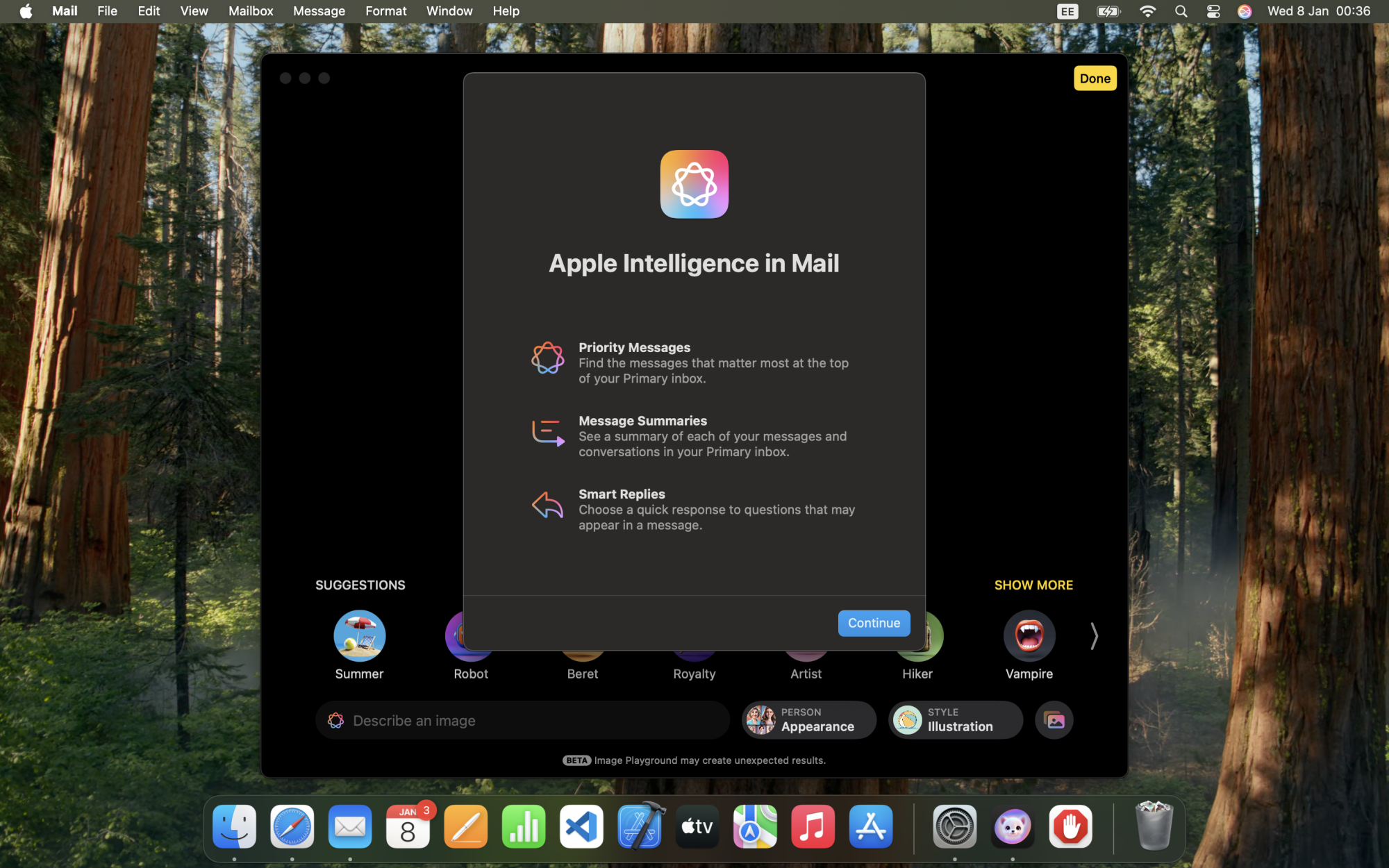1389x868 pixels.
Task: Open the Edit menu
Action: [149, 11]
